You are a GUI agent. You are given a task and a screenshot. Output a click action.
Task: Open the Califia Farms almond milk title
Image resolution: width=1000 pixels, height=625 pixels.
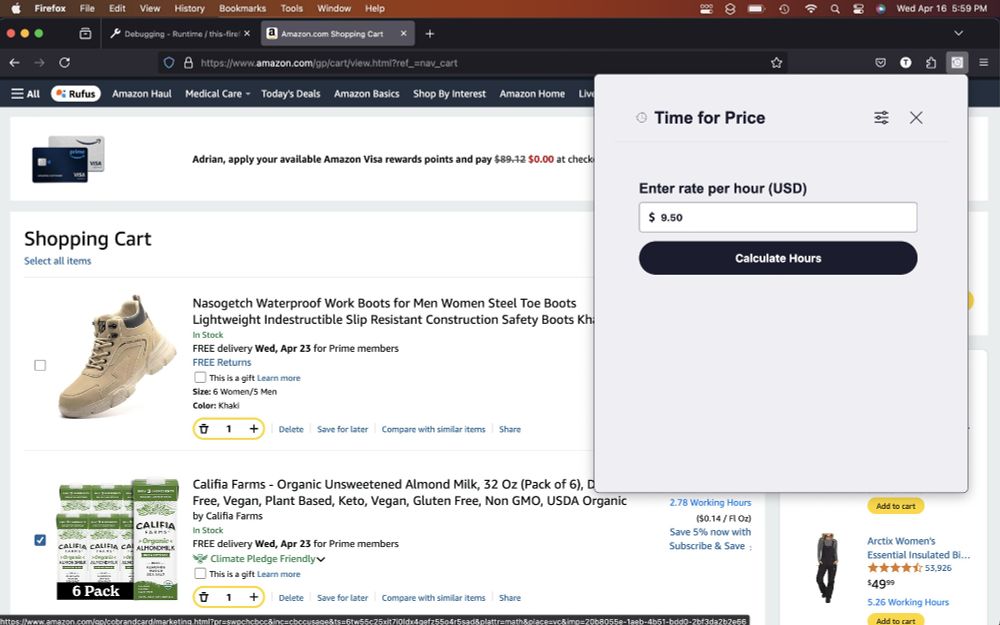click(409, 492)
